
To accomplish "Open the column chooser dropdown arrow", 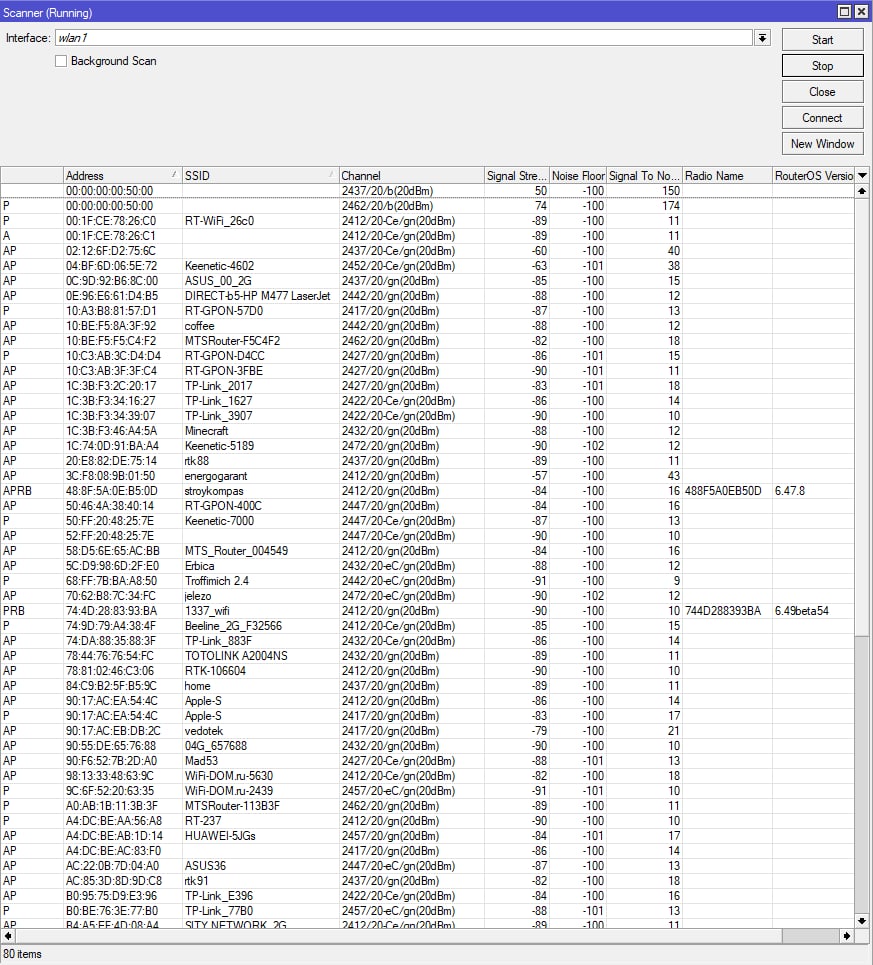I will 863,175.
